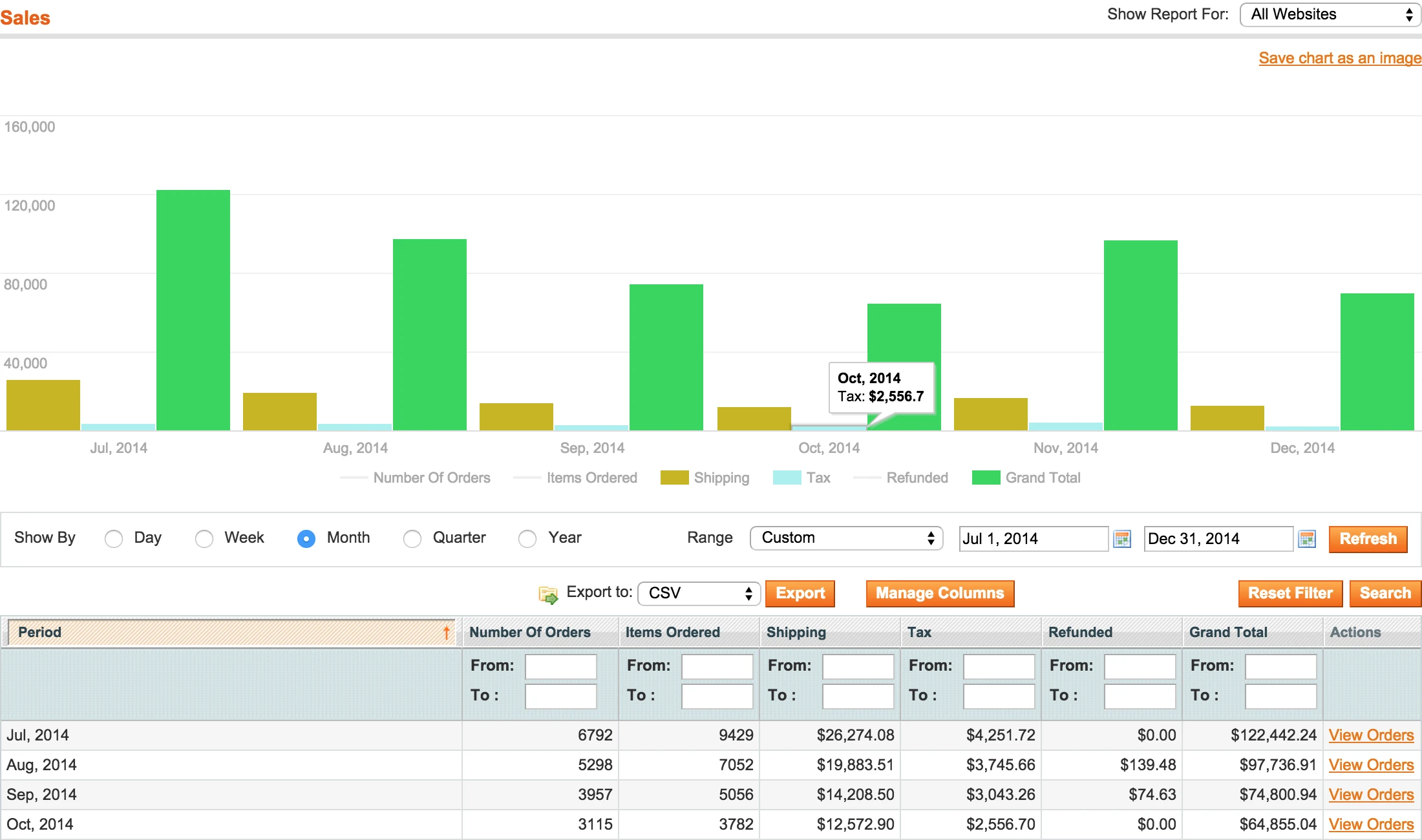
Task: Open the All Websites report dropdown
Action: [x=1330, y=14]
